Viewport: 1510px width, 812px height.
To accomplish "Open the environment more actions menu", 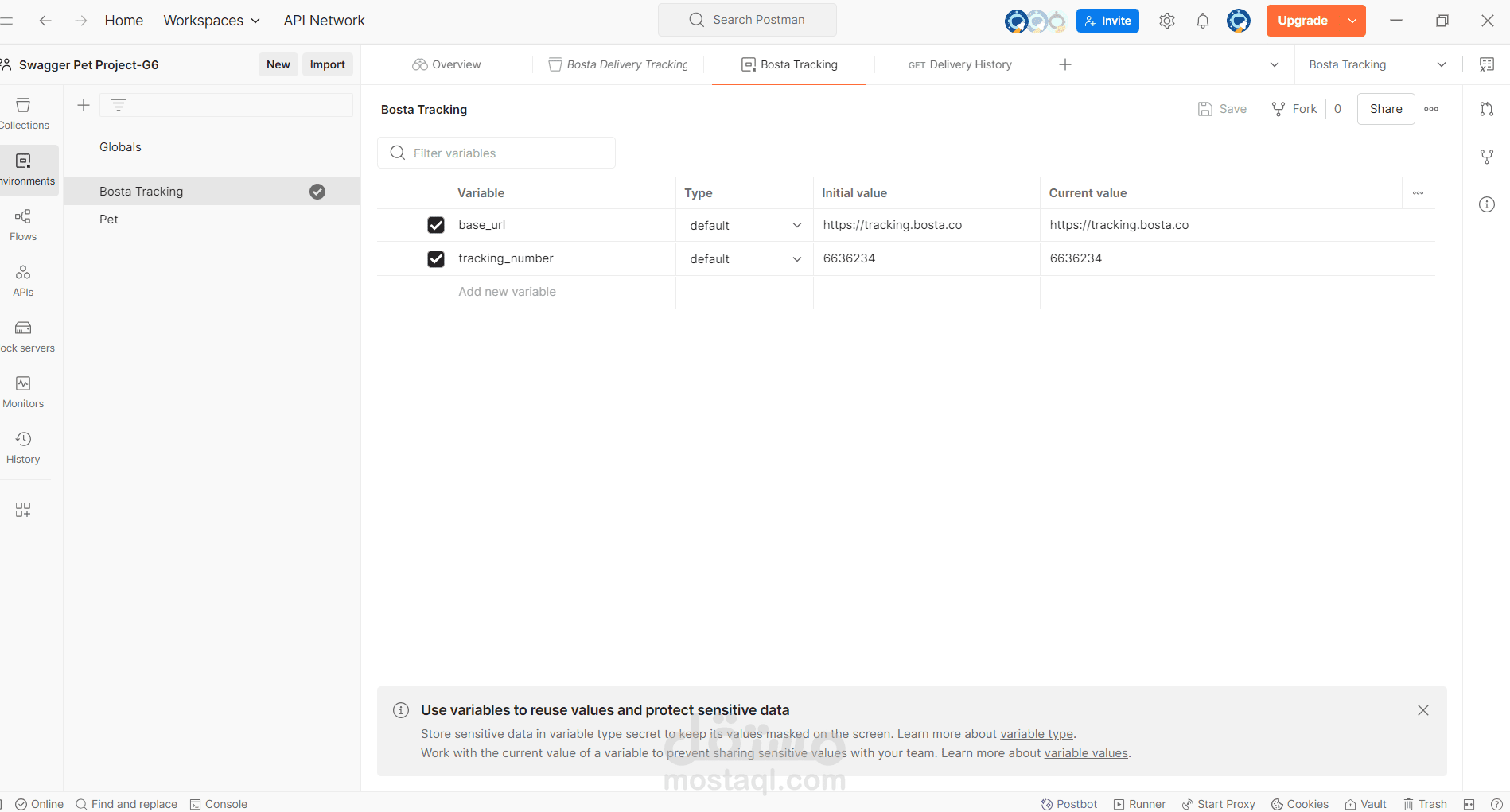I will click(1431, 109).
